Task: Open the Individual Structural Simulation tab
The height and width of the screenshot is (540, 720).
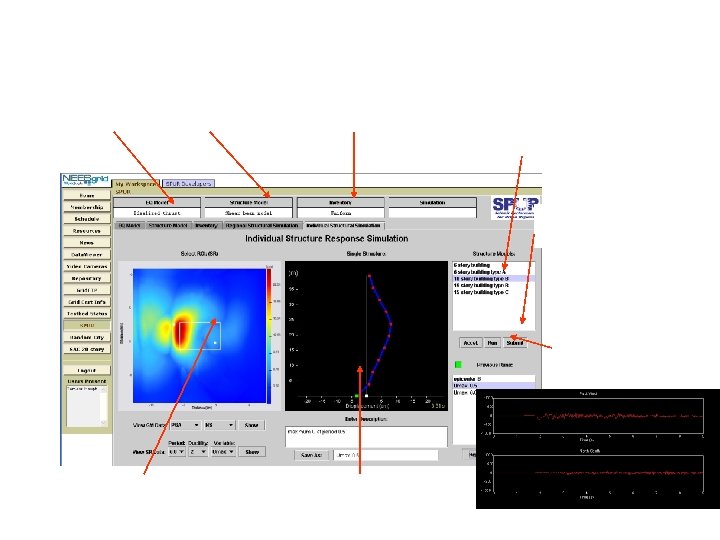Action: 344,225
